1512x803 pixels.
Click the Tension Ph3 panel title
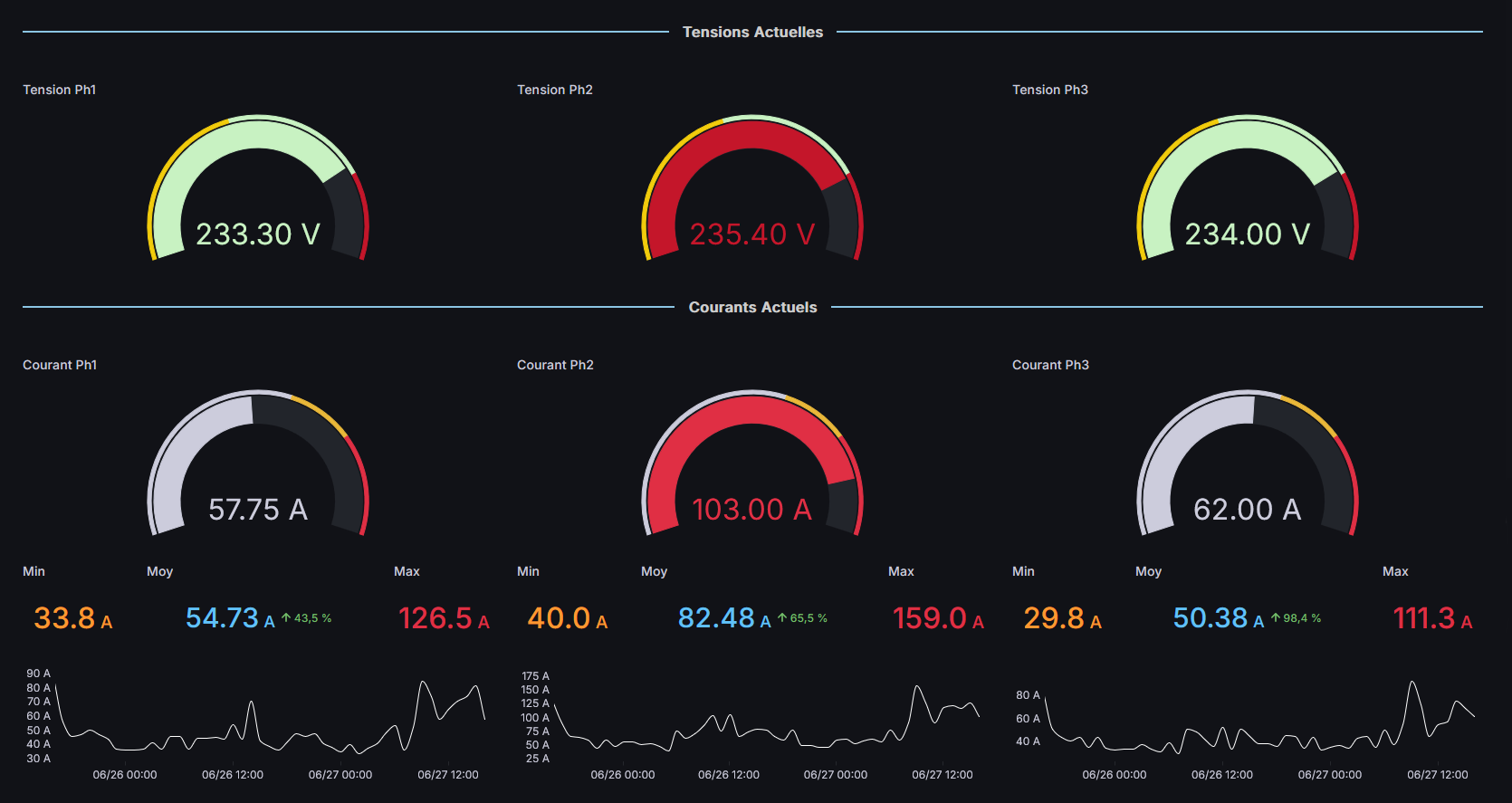pos(1049,90)
